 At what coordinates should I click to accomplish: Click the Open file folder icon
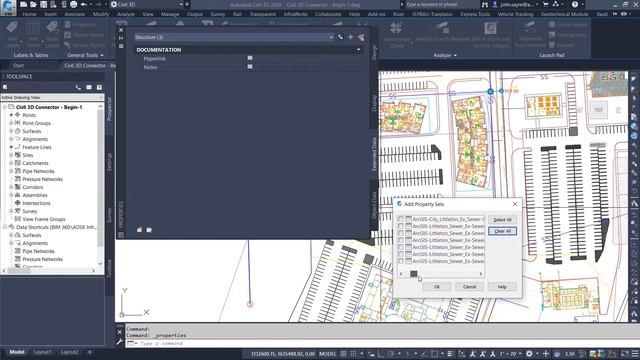(x=33, y=4)
